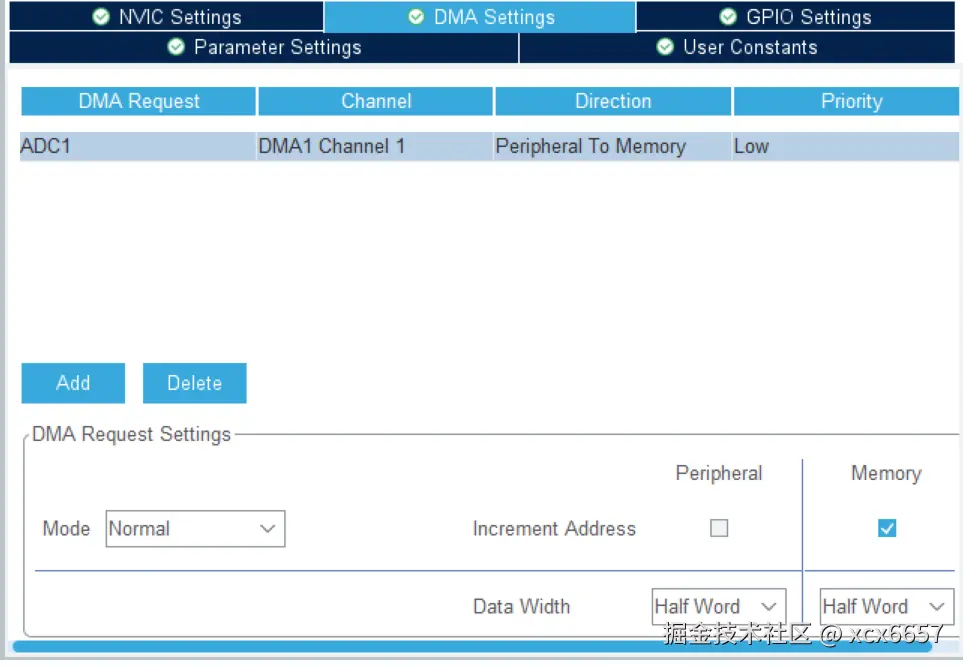
Task: Switch to the GPIO Settings tab
Action: click(795, 17)
